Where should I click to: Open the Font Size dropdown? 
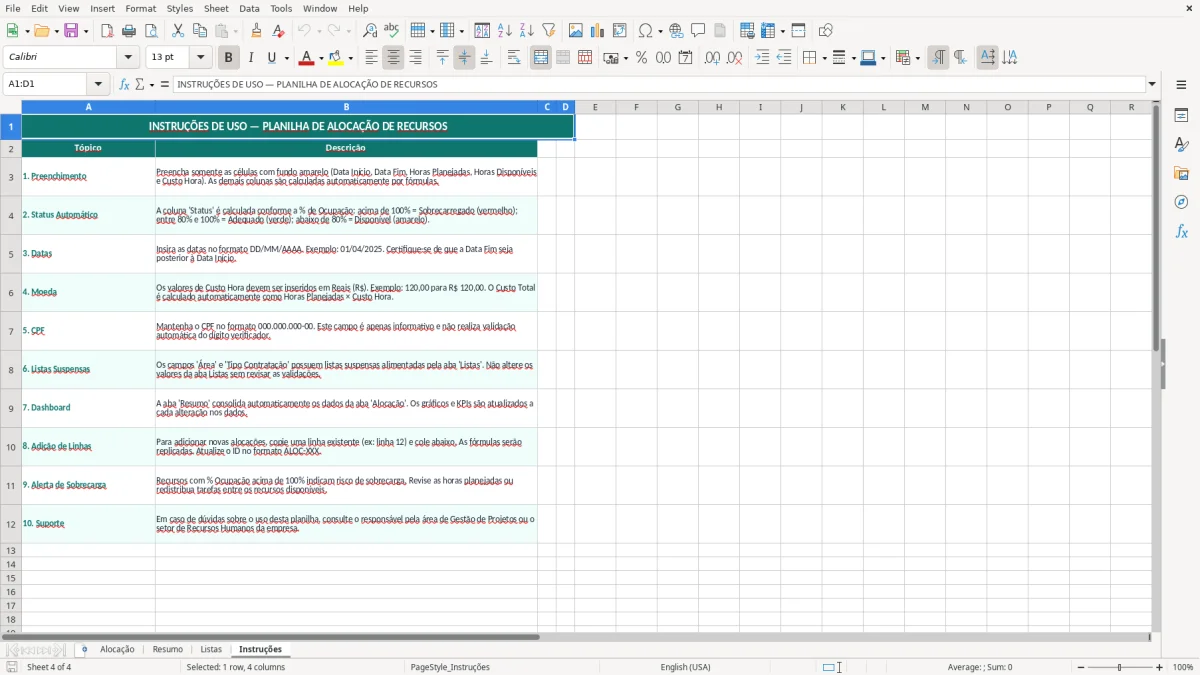click(201, 58)
